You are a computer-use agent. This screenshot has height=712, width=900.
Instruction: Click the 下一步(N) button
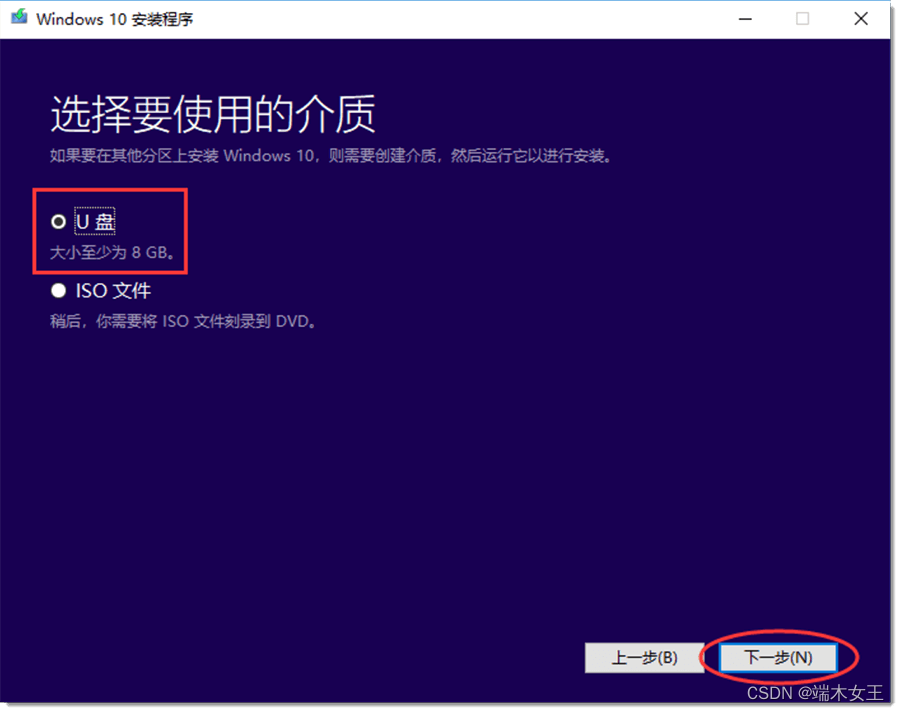click(778, 657)
